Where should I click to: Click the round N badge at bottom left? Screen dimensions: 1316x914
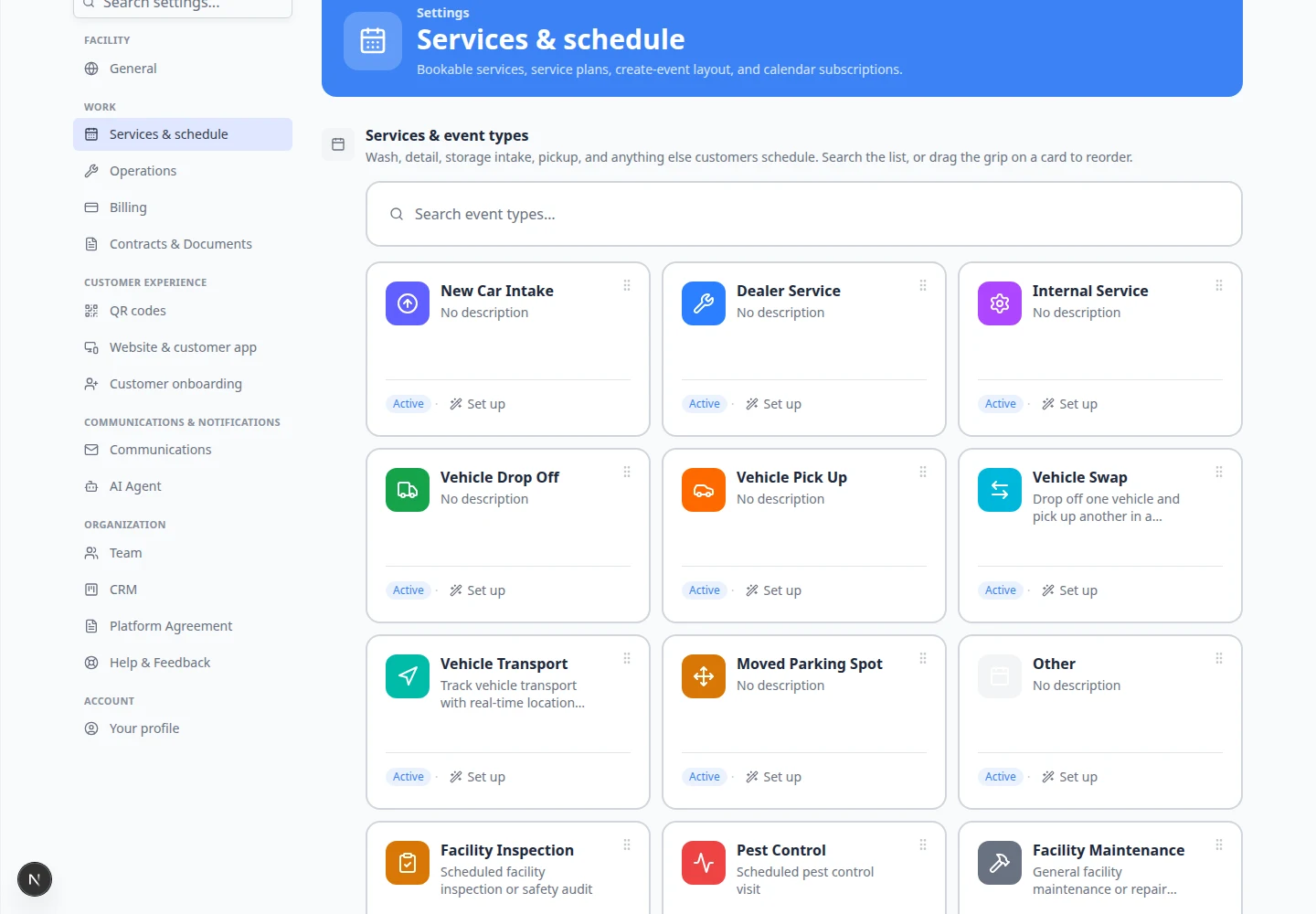35,879
